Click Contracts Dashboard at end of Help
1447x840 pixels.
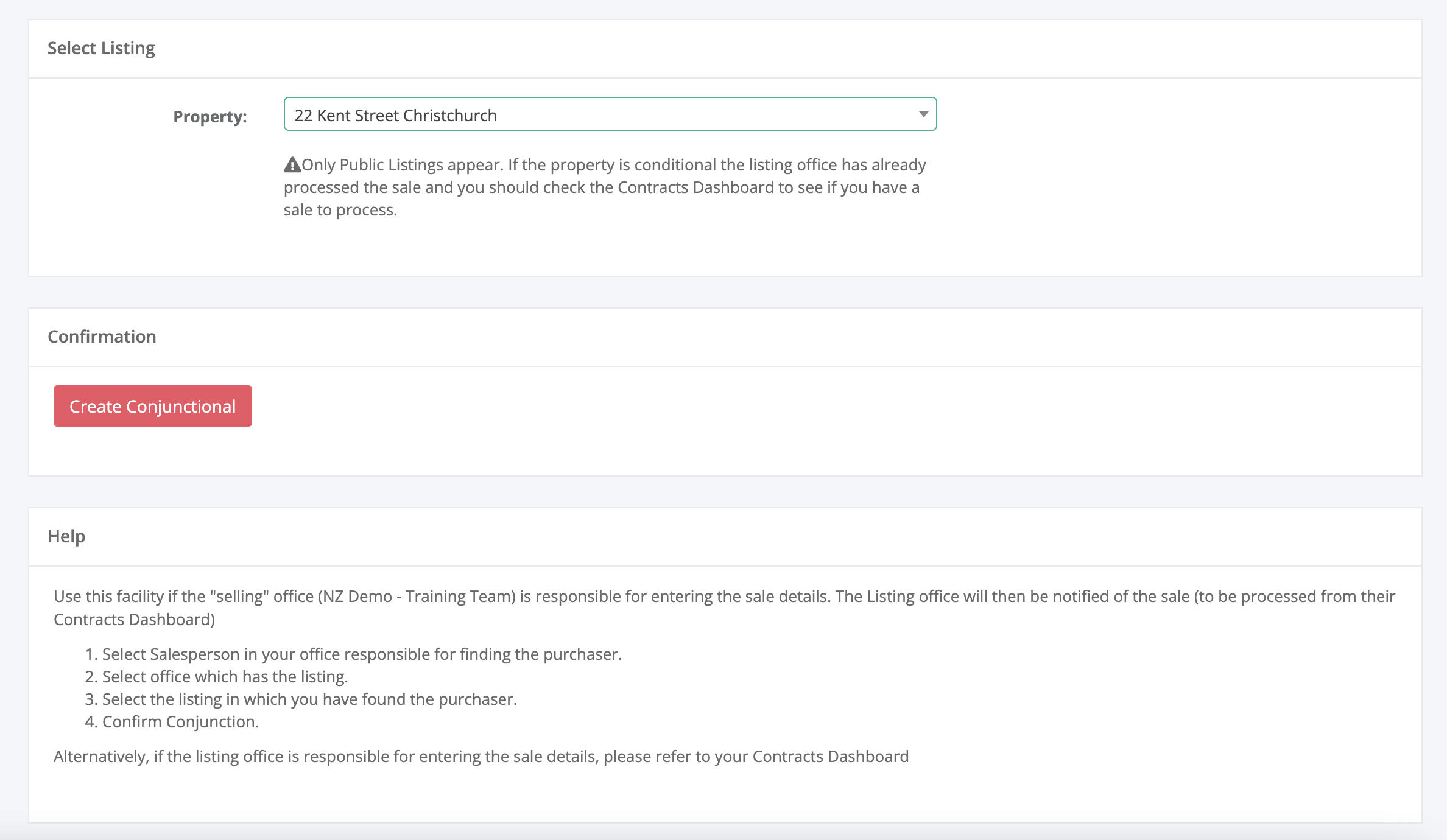830,757
